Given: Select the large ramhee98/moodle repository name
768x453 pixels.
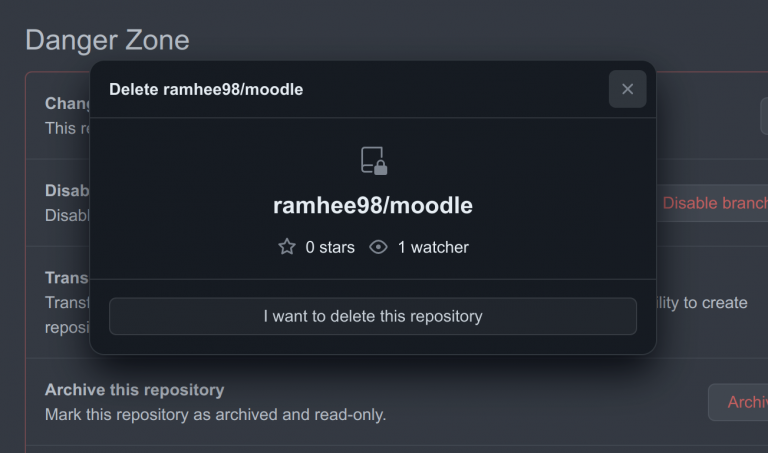Looking at the screenshot, I should click(373, 205).
